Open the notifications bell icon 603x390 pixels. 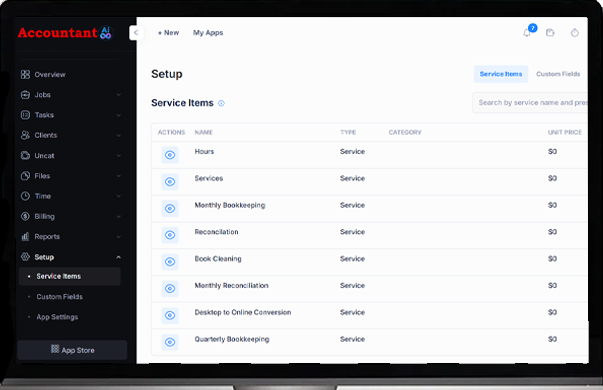pyautogui.click(x=527, y=33)
